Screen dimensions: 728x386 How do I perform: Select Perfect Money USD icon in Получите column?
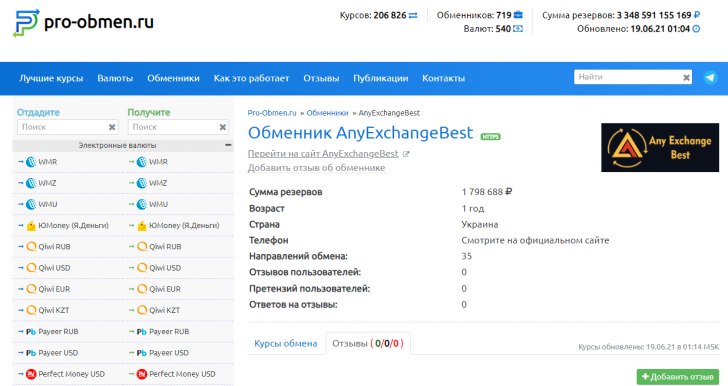pos(142,374)
